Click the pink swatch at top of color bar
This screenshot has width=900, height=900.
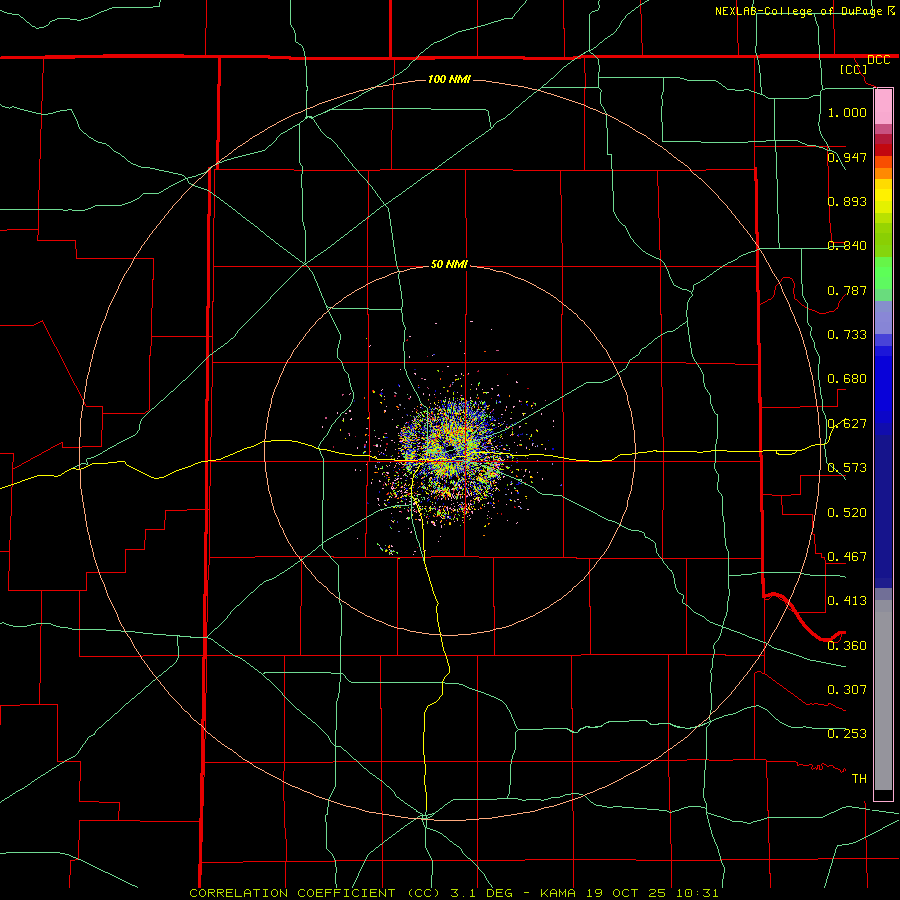click(883, 107)
